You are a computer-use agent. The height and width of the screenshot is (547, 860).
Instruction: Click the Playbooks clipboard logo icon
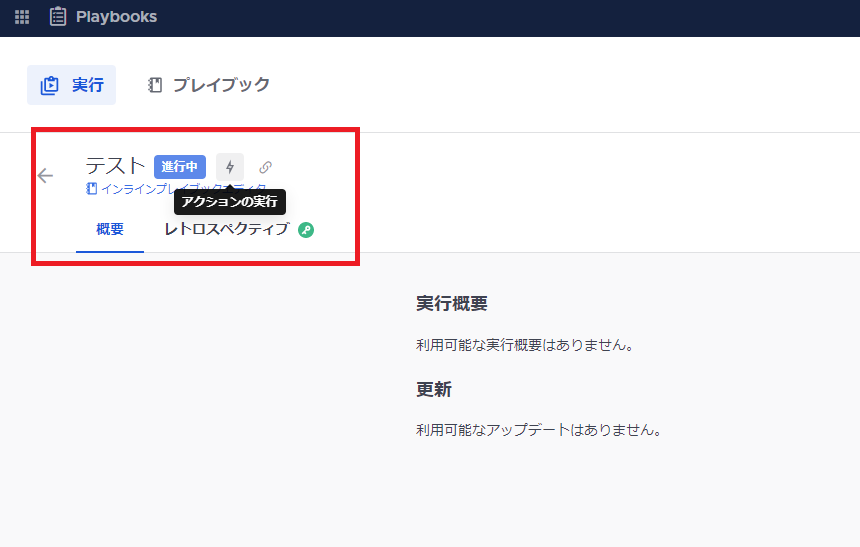(58, 16)
